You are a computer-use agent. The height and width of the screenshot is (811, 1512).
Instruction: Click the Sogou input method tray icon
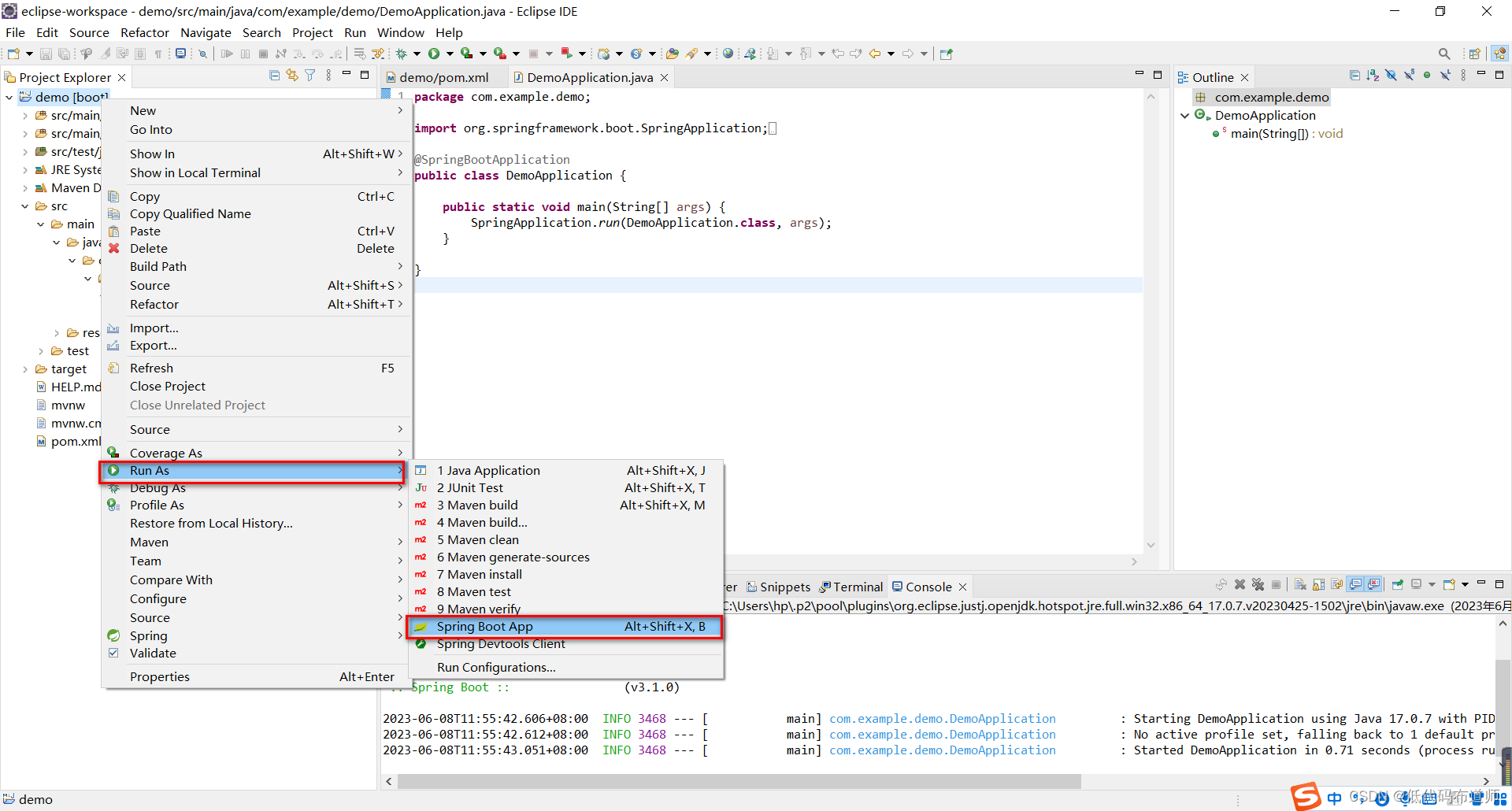point(1306,796)
